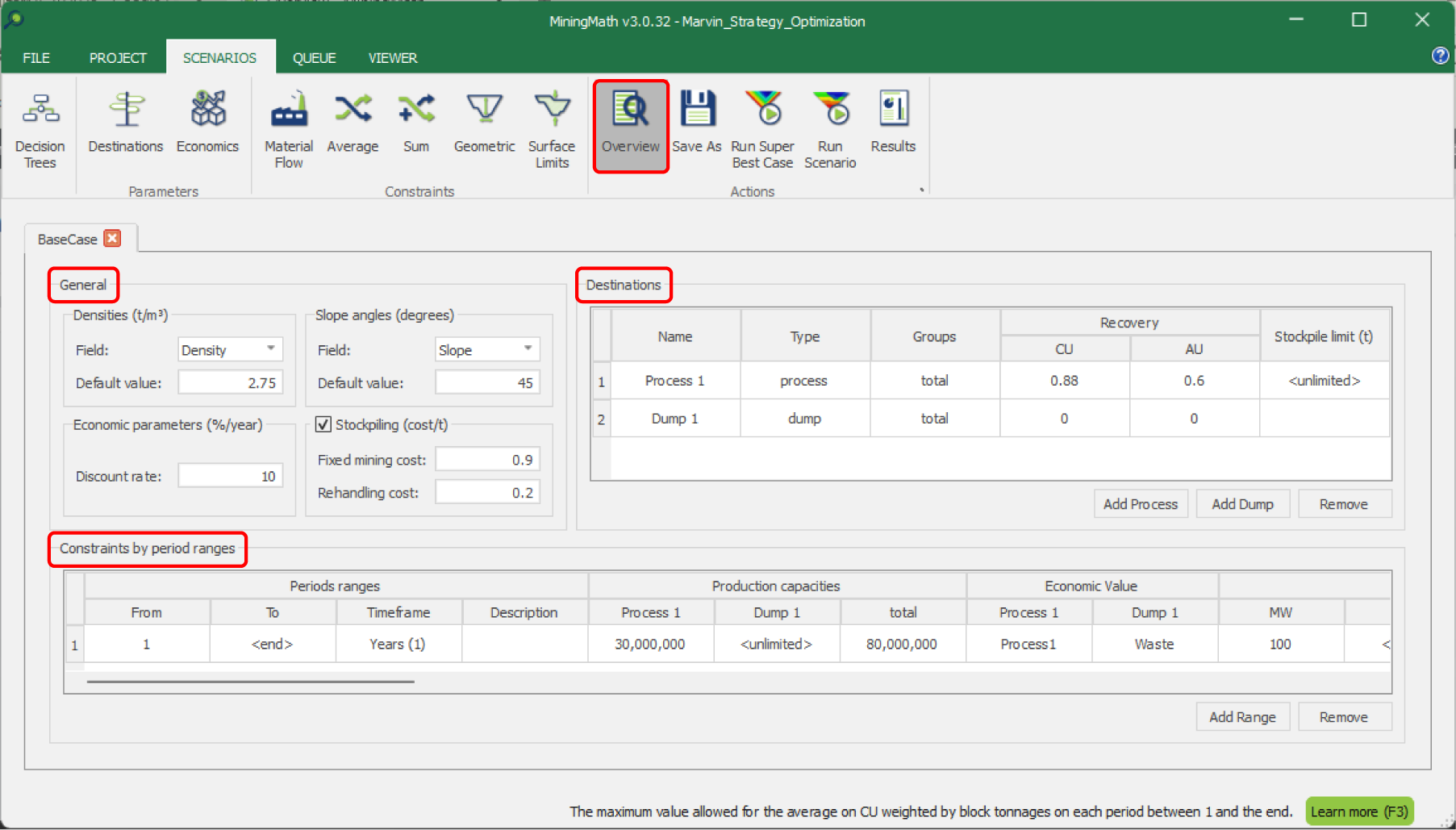The image size is (1456, 830).
Task: Switch to the VIEWER ribbon tab
Action: click(393, 58)
